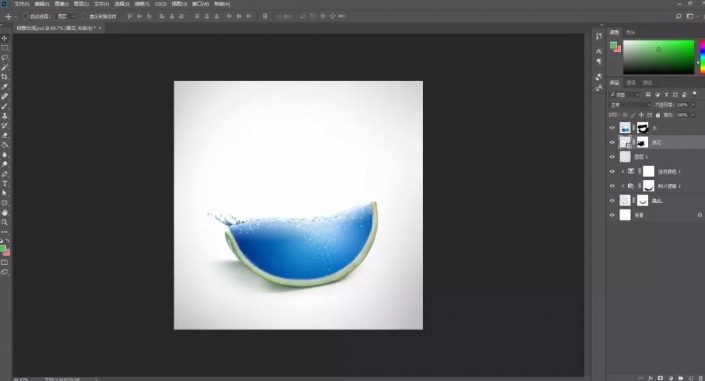Image resolution: width=705 pixels, height=381 pixels.
Task: Open the layer filter type dropdown
Action: 625,95
